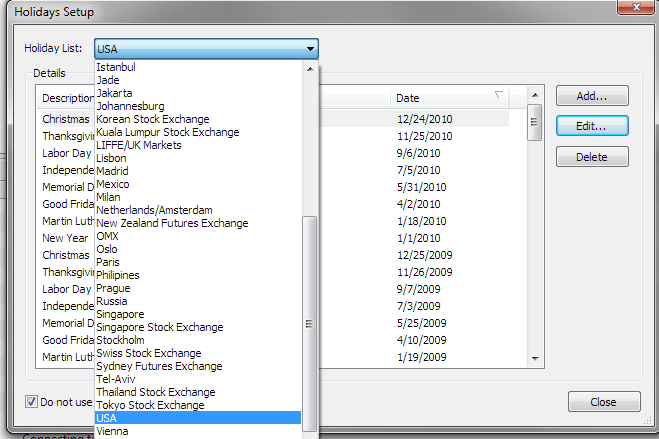Click the details table scrollbar thumb
Screen dimensions: 659x439
coord(535,122)
